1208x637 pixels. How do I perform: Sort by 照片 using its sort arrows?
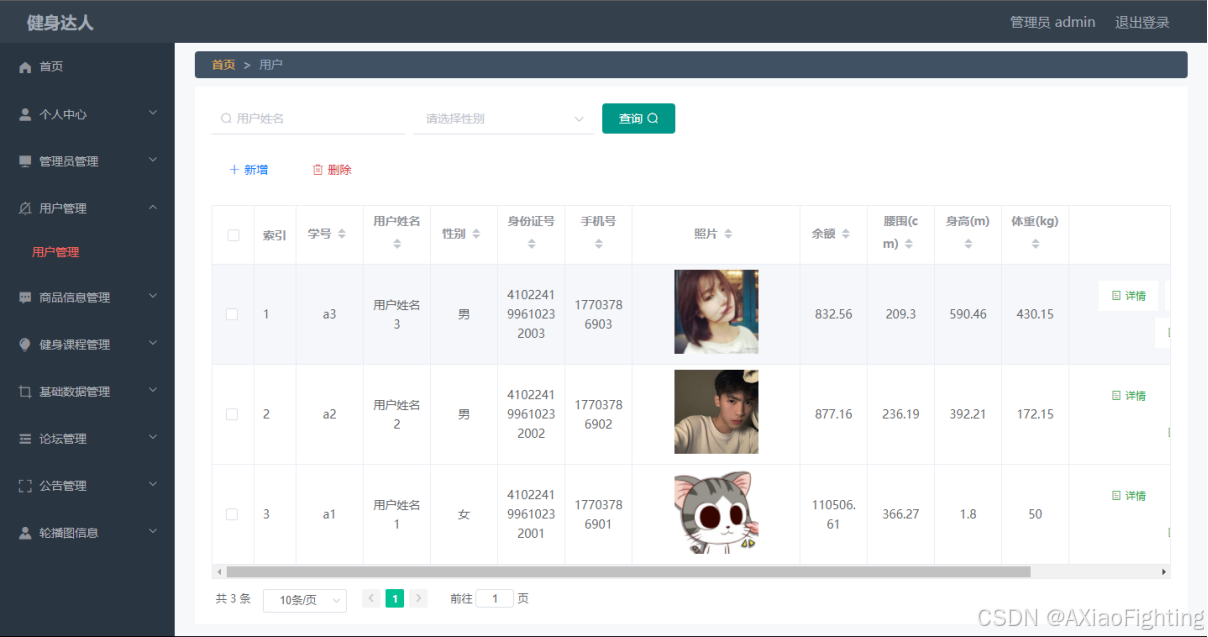(728, 234)
